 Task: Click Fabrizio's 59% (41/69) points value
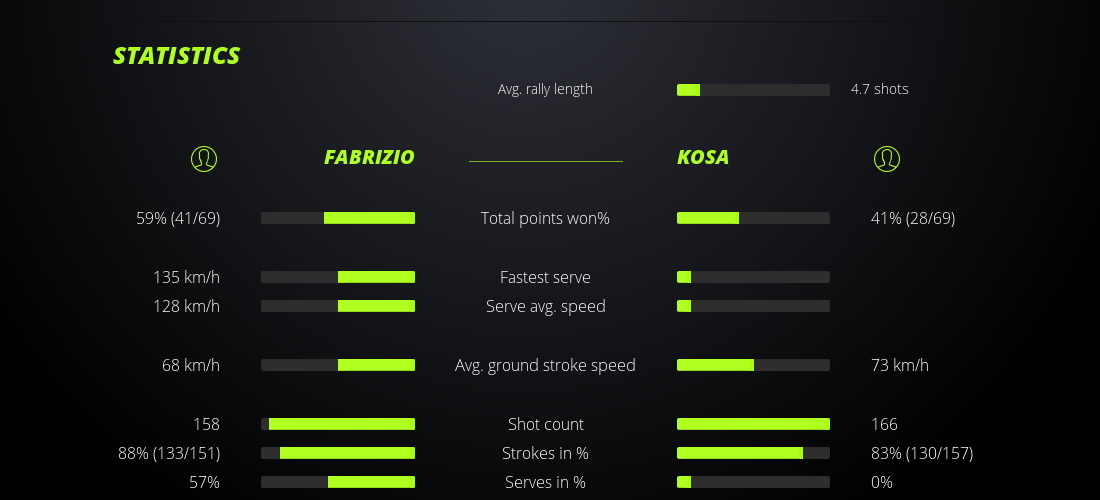click(x=178, y=218)
